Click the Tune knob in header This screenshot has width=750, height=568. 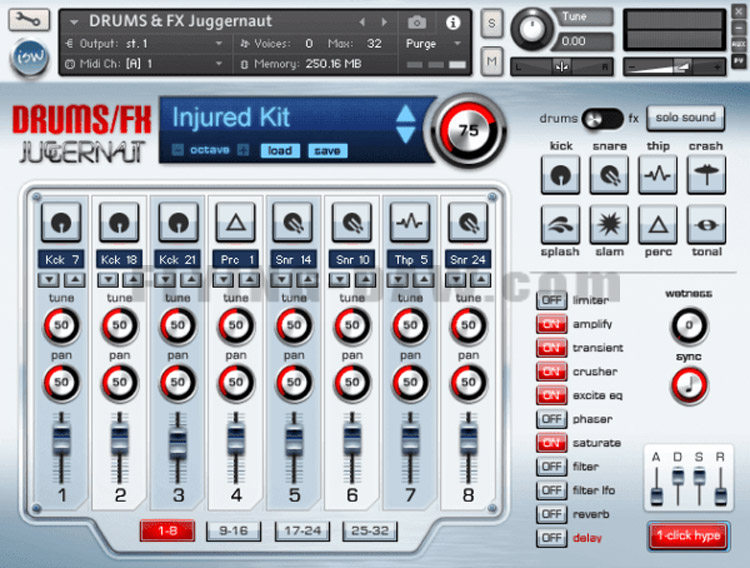click(531, 29)
